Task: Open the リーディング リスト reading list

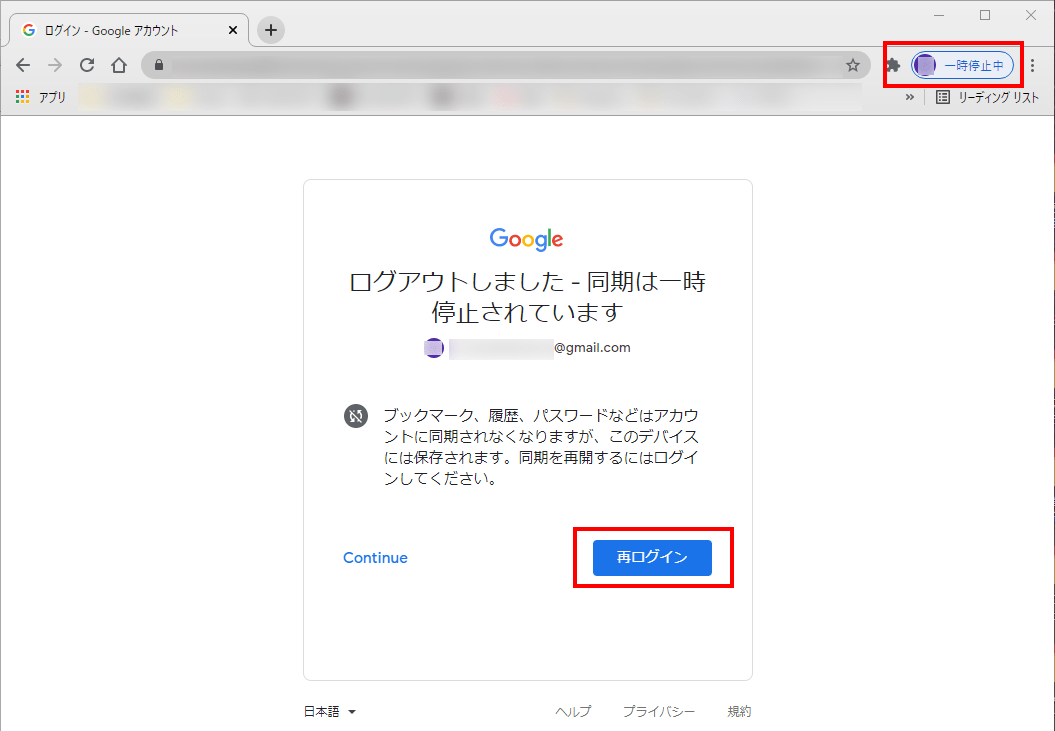Action: 988,97
